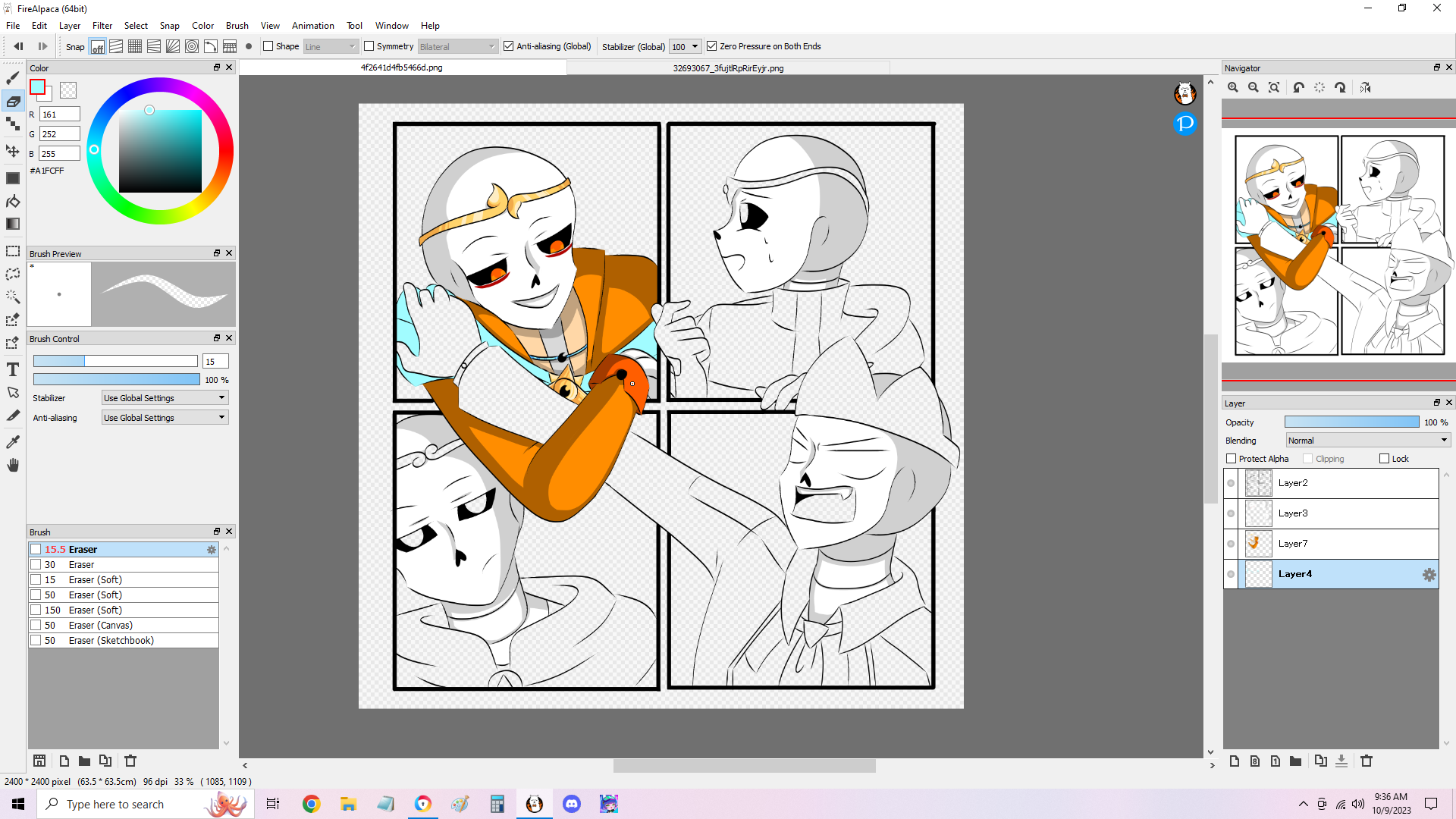The width and height of the screenshot is (1456, 819).
Task: Select the Eraser (Sketchbook) brush
Action: tap(124, 641)
